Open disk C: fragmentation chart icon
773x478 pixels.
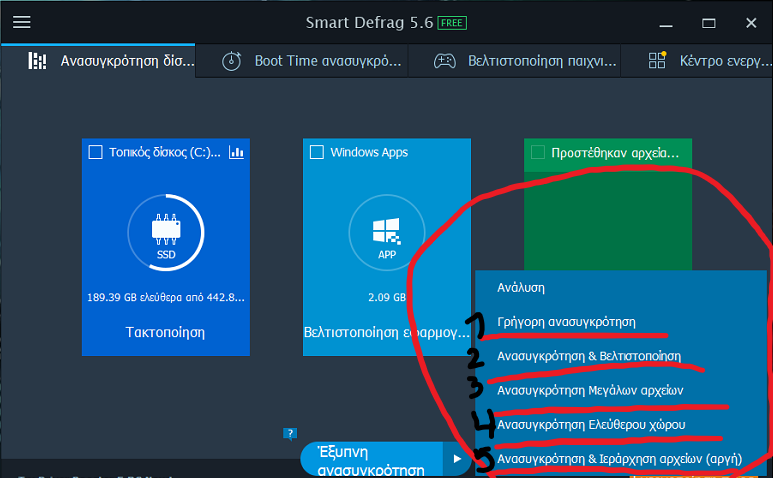tap(236, 153)
